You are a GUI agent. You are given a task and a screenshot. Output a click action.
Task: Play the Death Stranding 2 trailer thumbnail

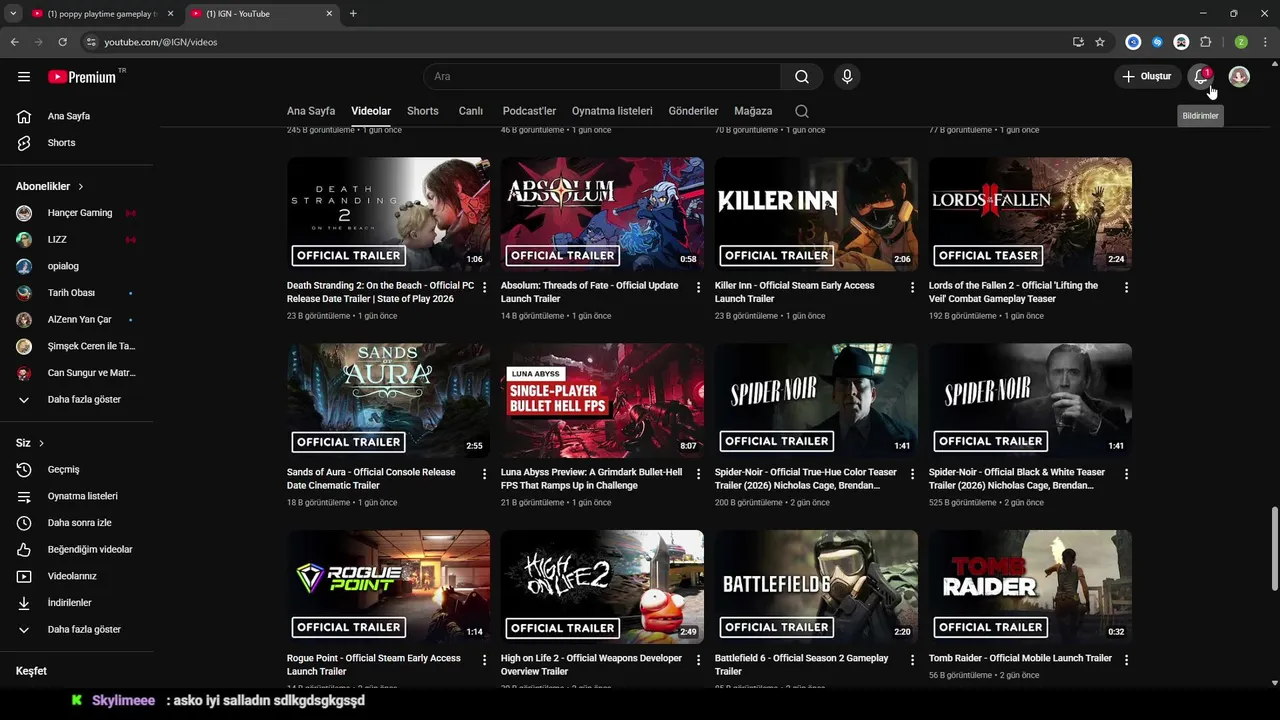point(388,214)
